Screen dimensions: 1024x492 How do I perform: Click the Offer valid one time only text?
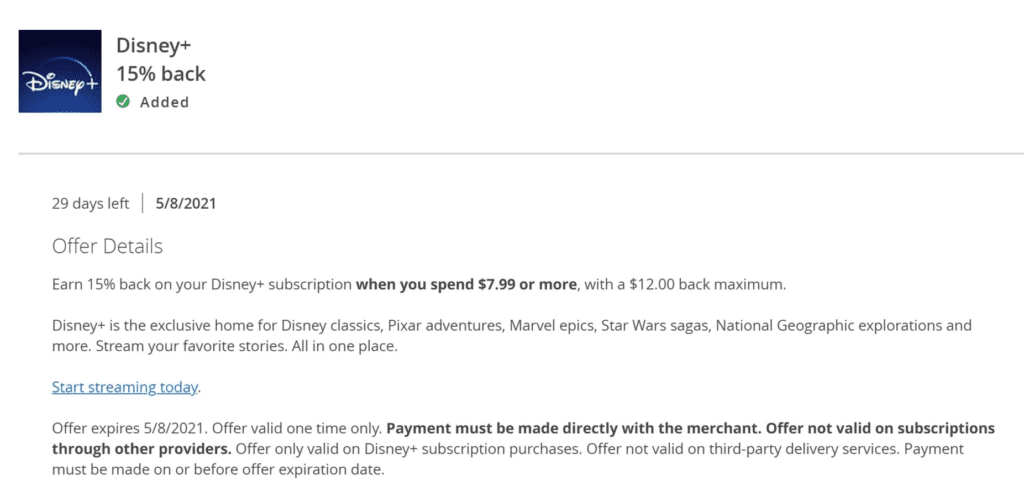(x=298, y=429)
